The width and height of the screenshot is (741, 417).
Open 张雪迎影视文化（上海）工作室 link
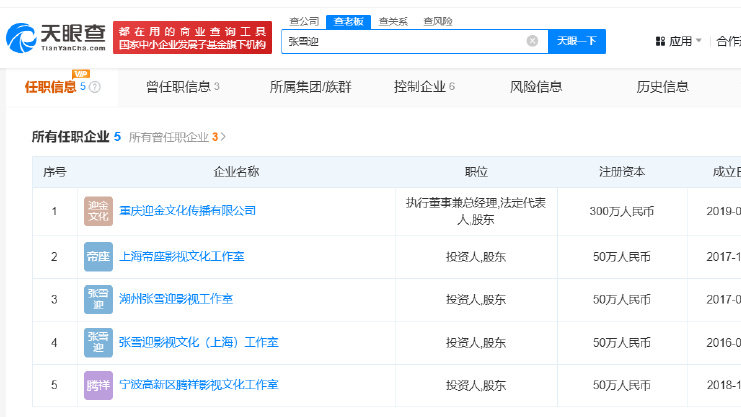pyautogui.click(x=198, y=342)
